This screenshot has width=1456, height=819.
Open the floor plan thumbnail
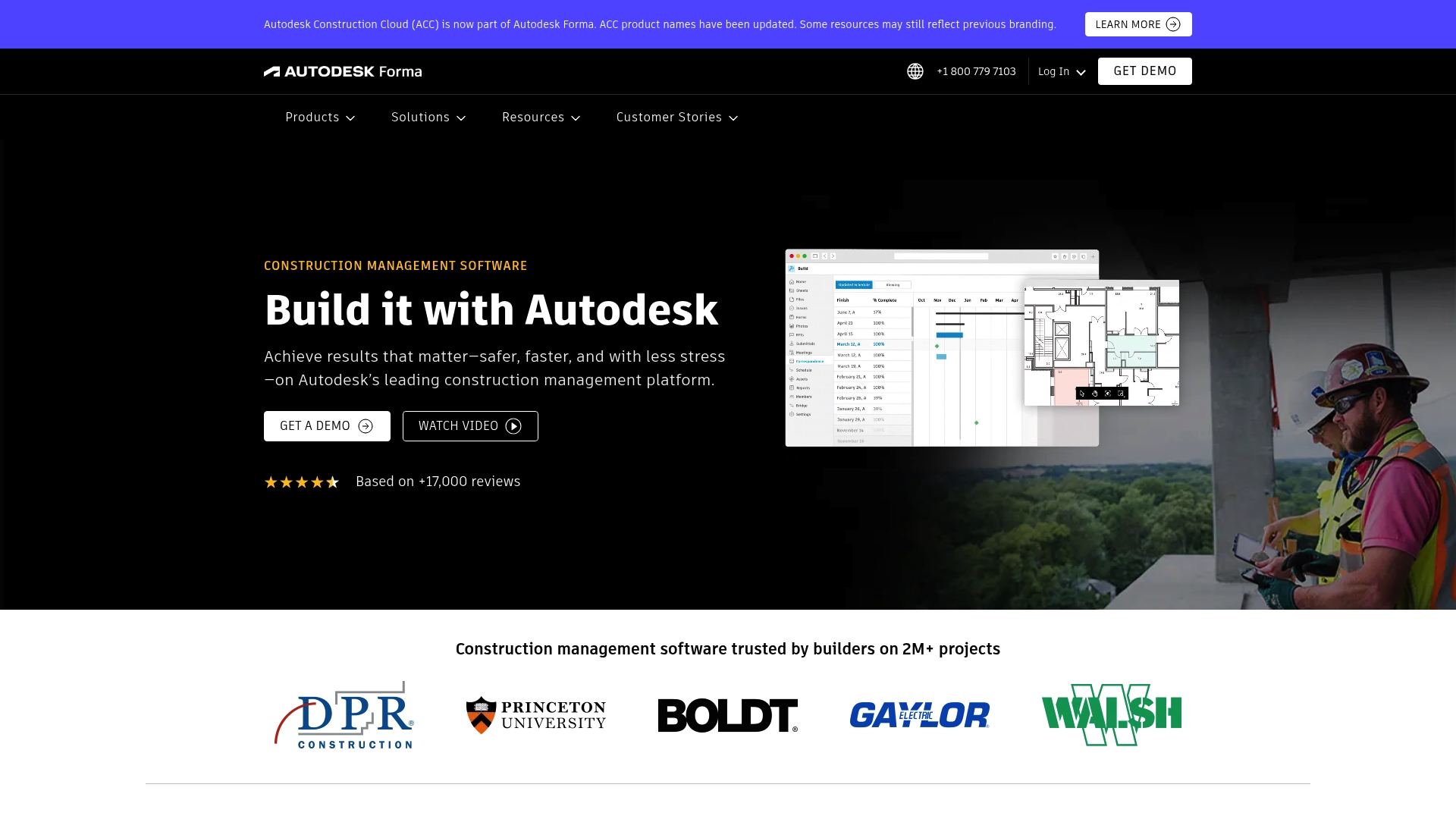[1102, 343]
